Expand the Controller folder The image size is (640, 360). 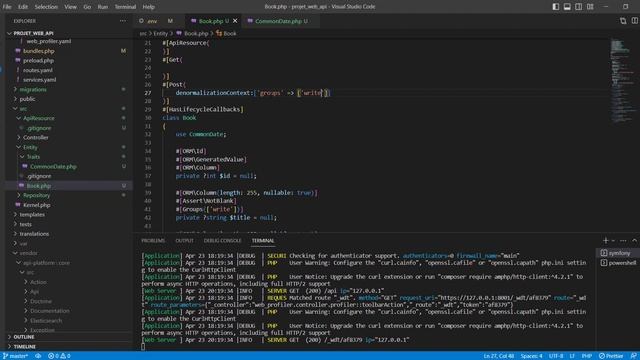tap(36, 138)
